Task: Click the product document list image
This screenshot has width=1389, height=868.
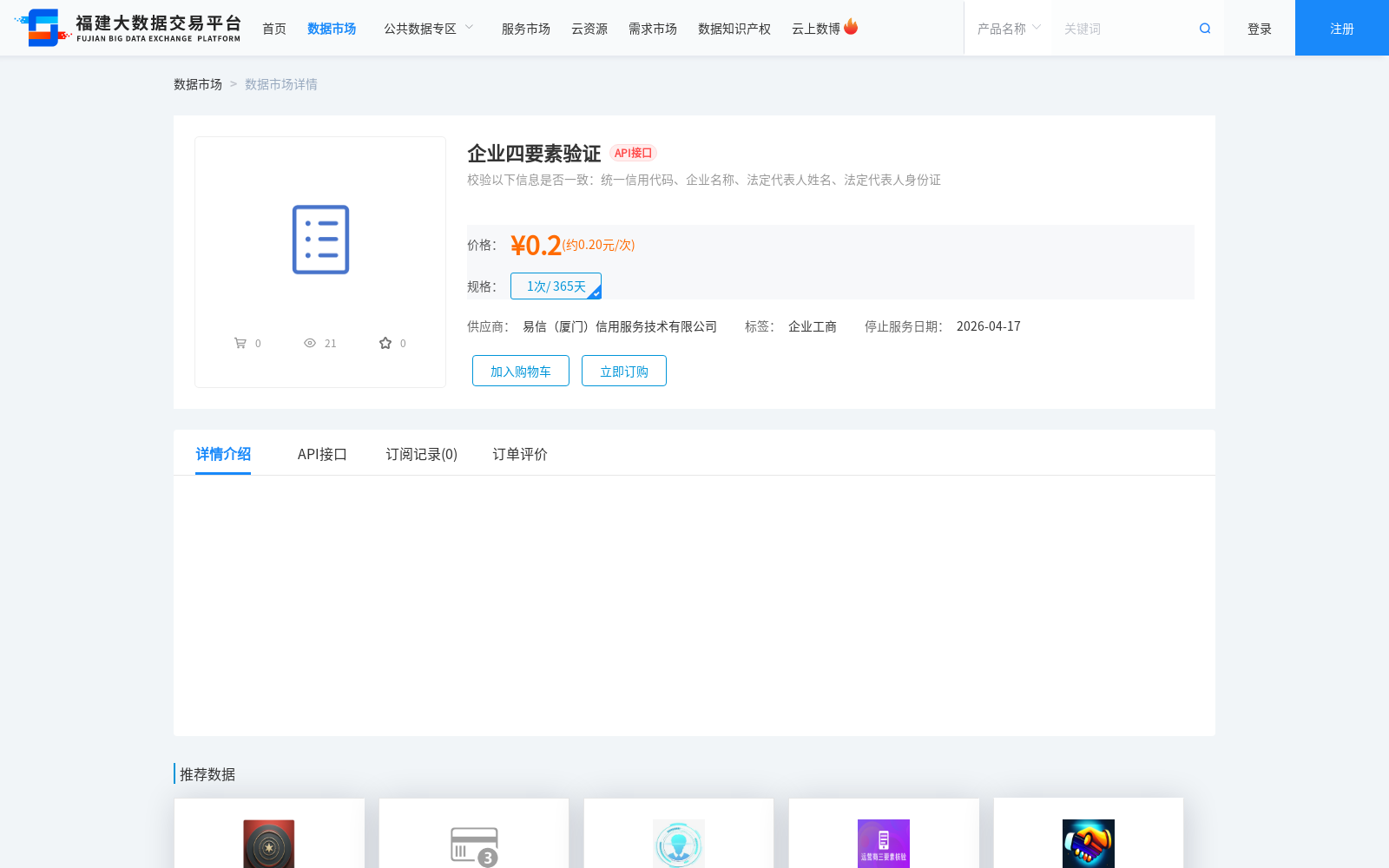Action: click(320, 240)
